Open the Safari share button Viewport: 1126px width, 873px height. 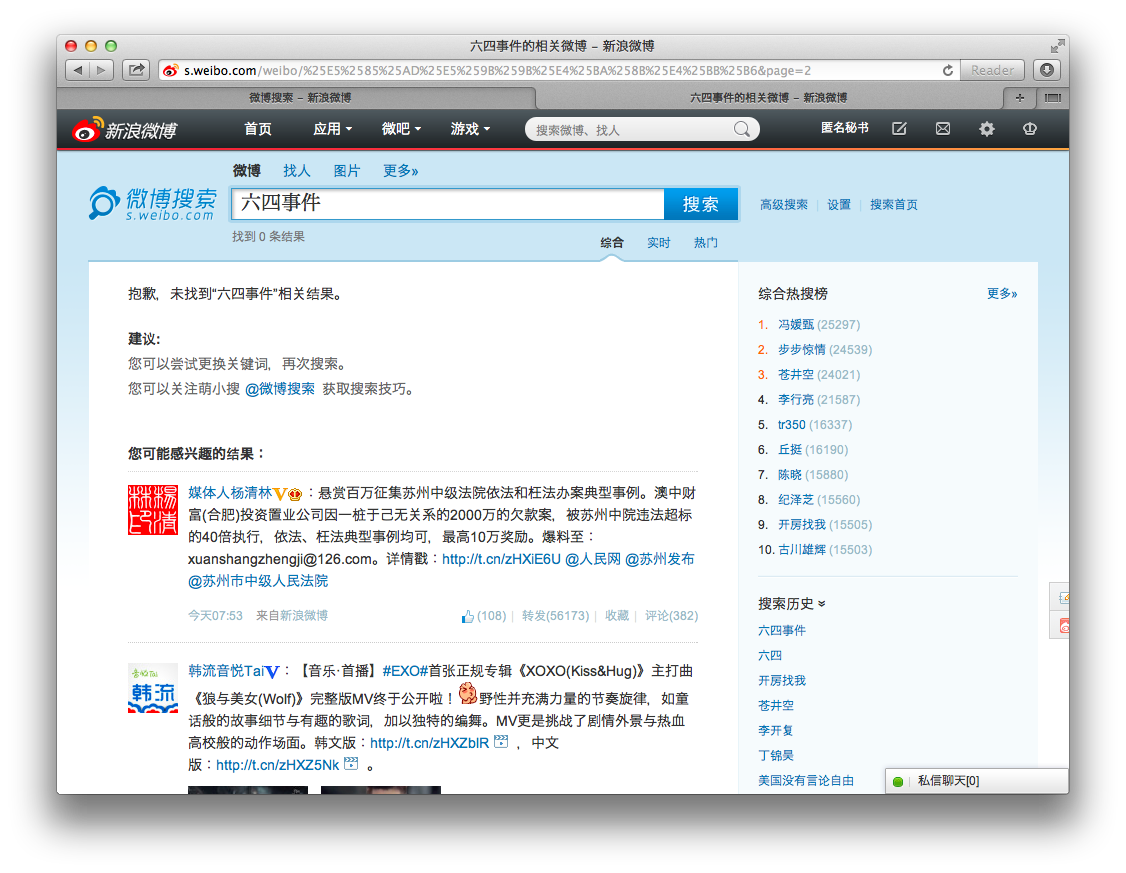tap(136, 70)
